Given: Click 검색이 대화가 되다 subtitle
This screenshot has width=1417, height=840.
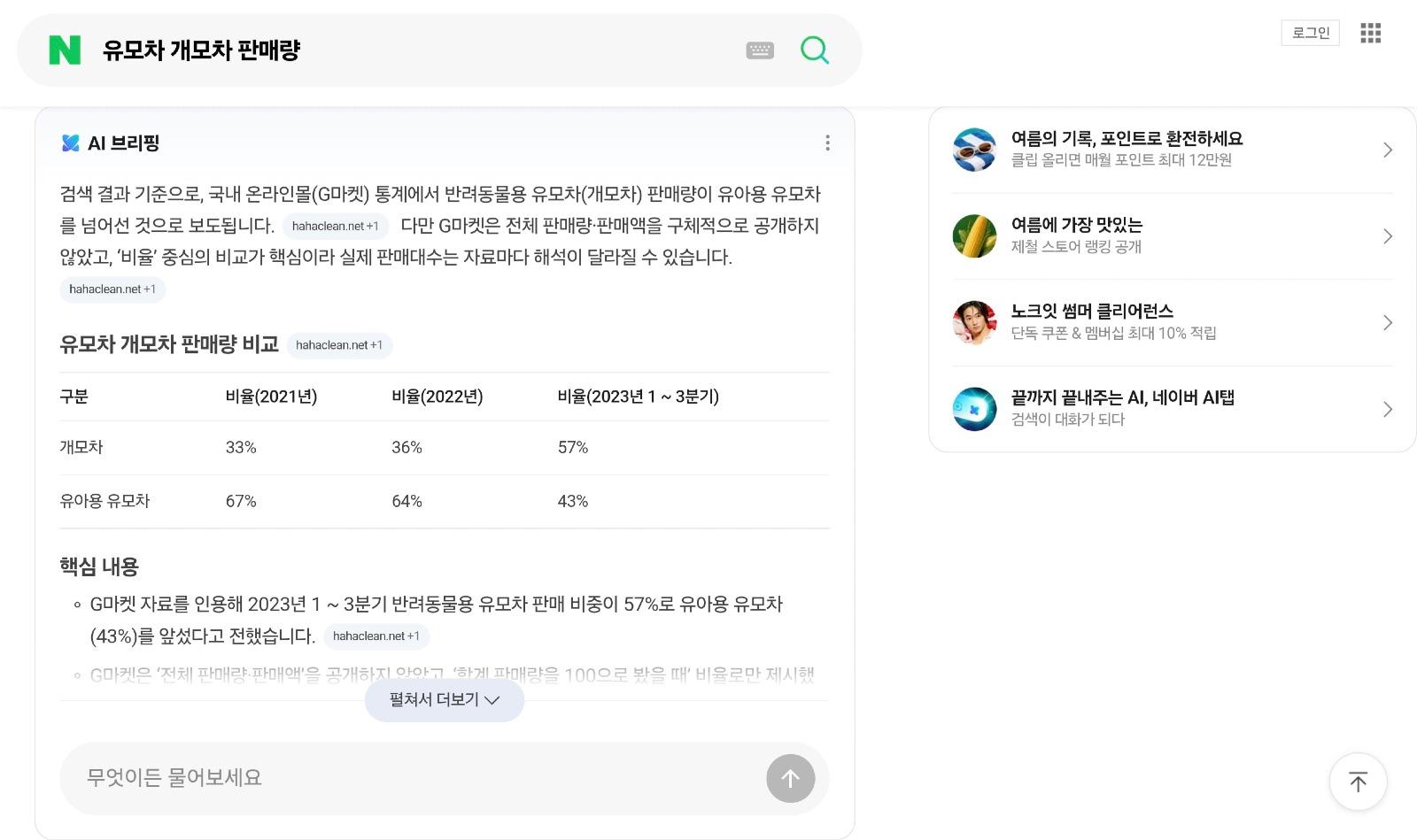Looking at the screenshot, I should pyautogui.click(x=1068, y=420).
